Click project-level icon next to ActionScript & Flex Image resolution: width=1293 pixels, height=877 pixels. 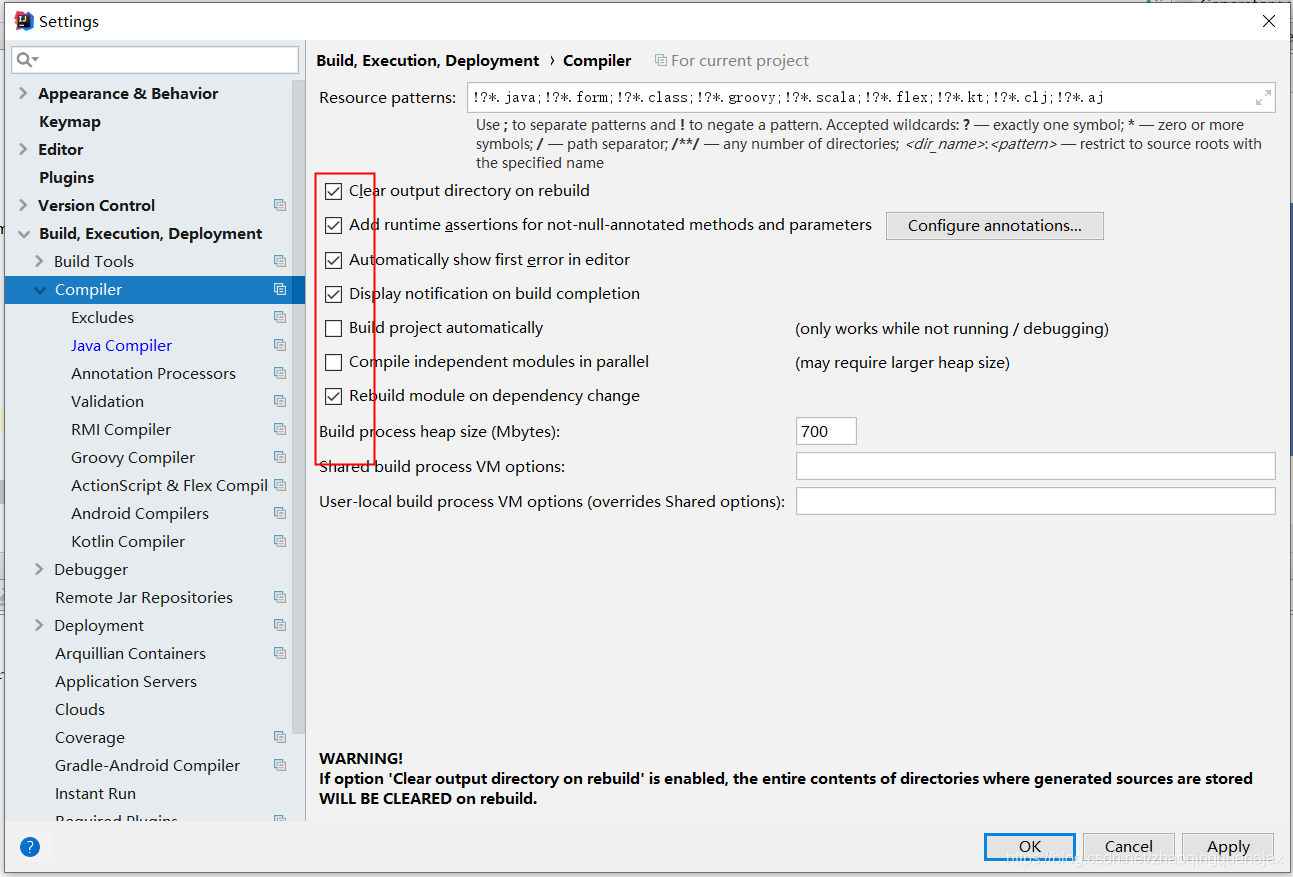(x=280, y=485)
